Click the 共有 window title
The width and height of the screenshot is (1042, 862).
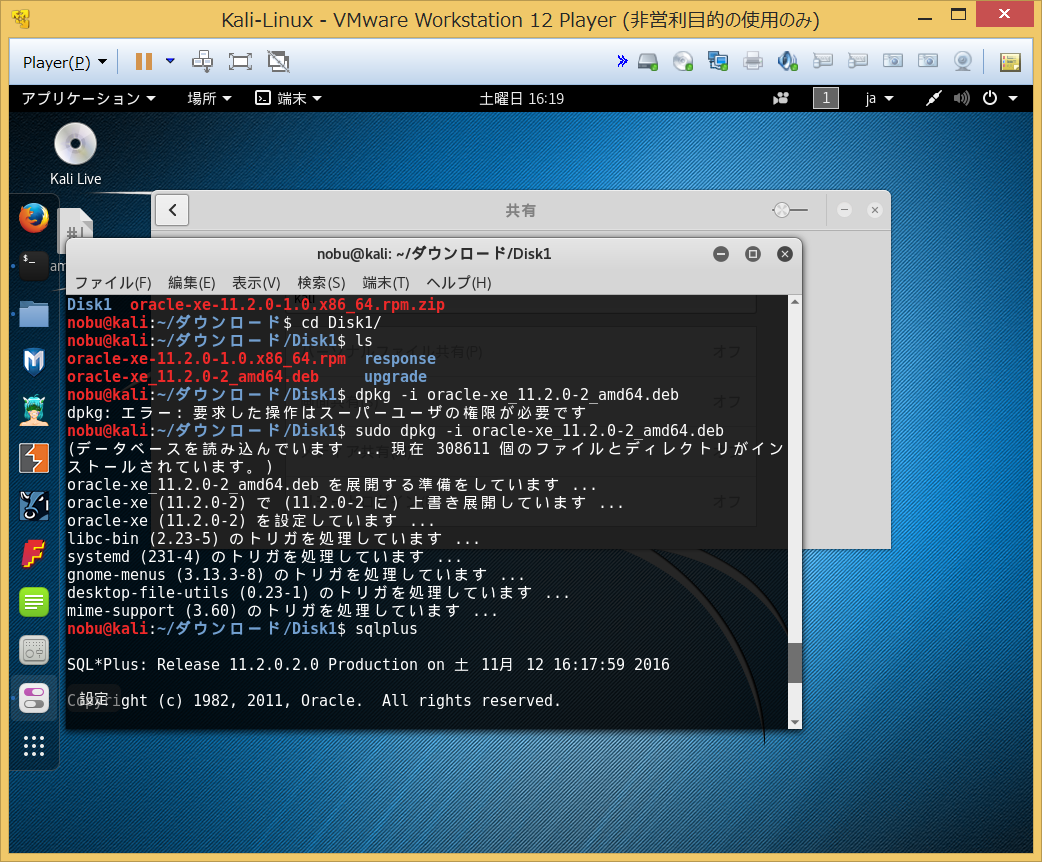point(520,211)
